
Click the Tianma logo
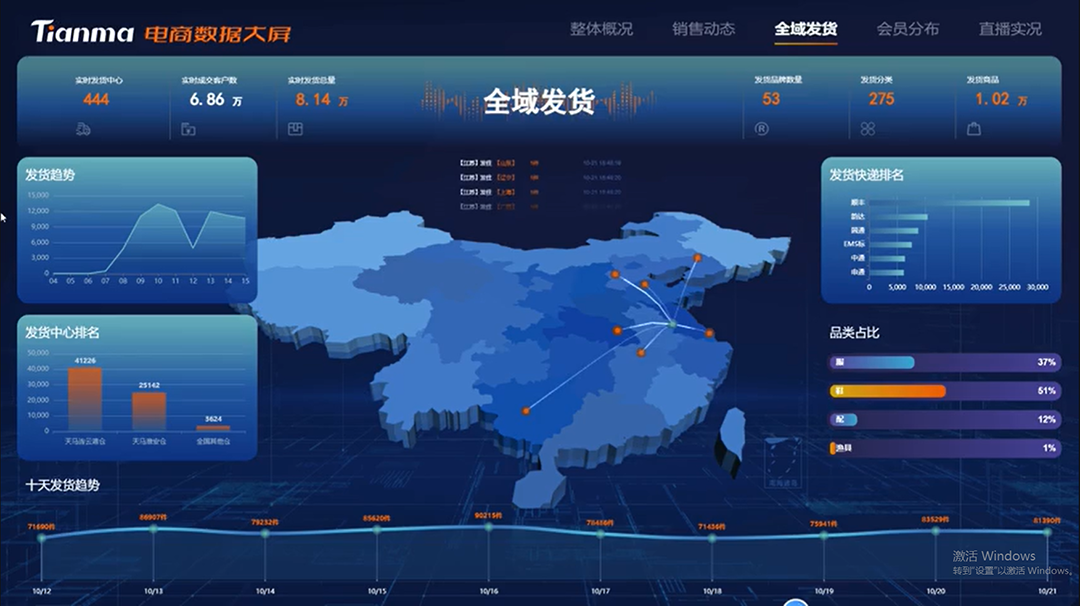point(82,32)
